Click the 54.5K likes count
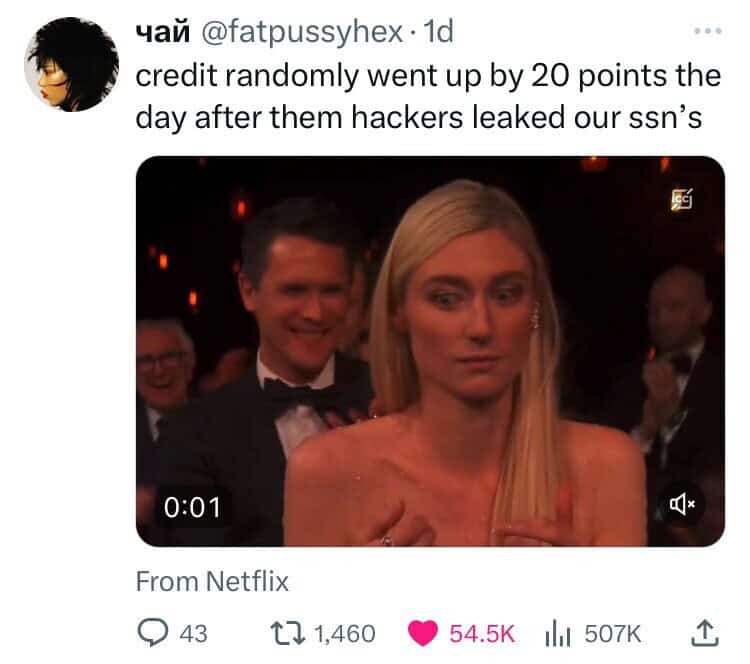 tap(481, 633)
